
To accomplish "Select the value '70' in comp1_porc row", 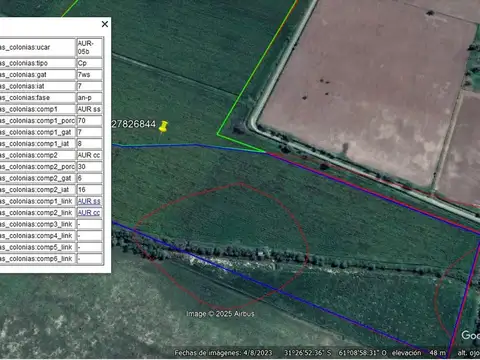I will coord(82,121).
